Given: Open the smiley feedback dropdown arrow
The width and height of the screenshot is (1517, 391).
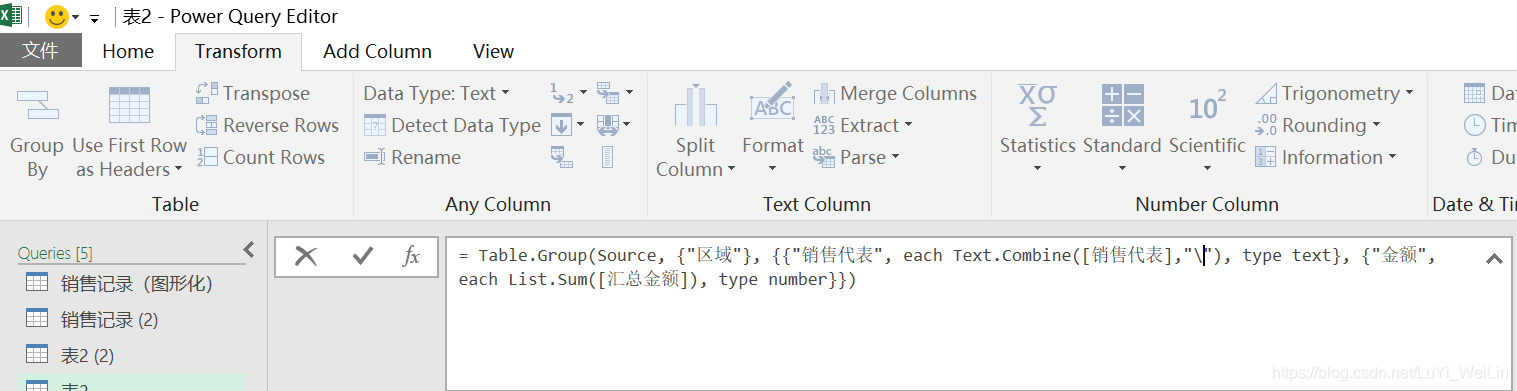Looking at the screenshot, I should (76, 18).
